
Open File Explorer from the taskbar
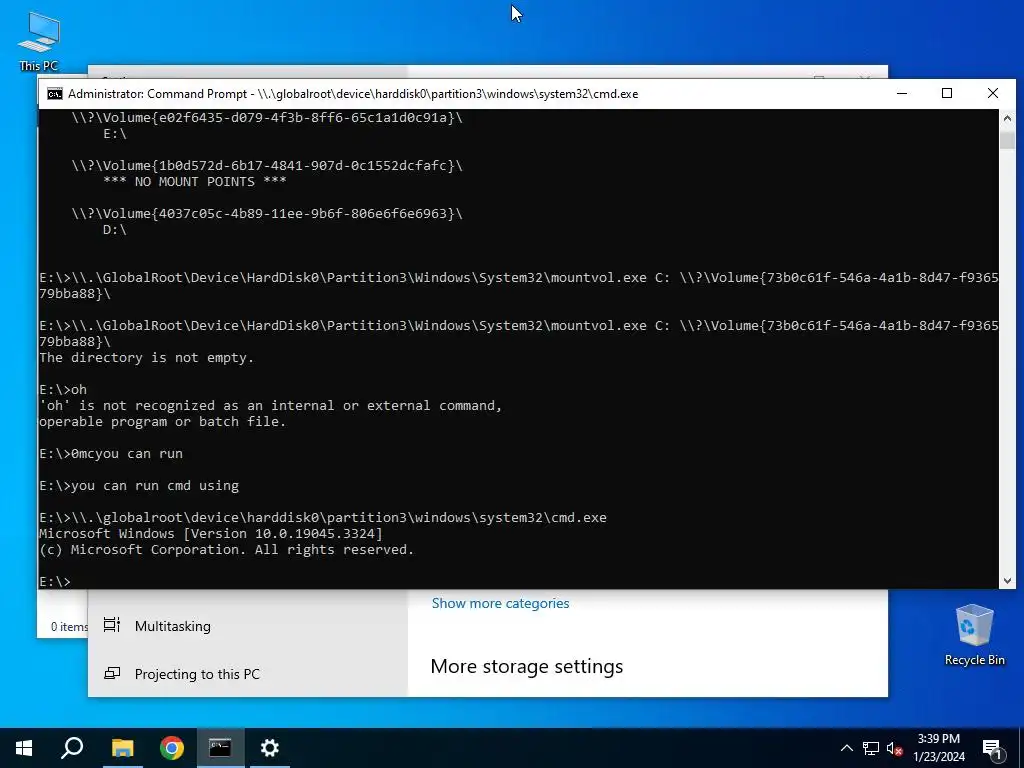tap(122, 748)
